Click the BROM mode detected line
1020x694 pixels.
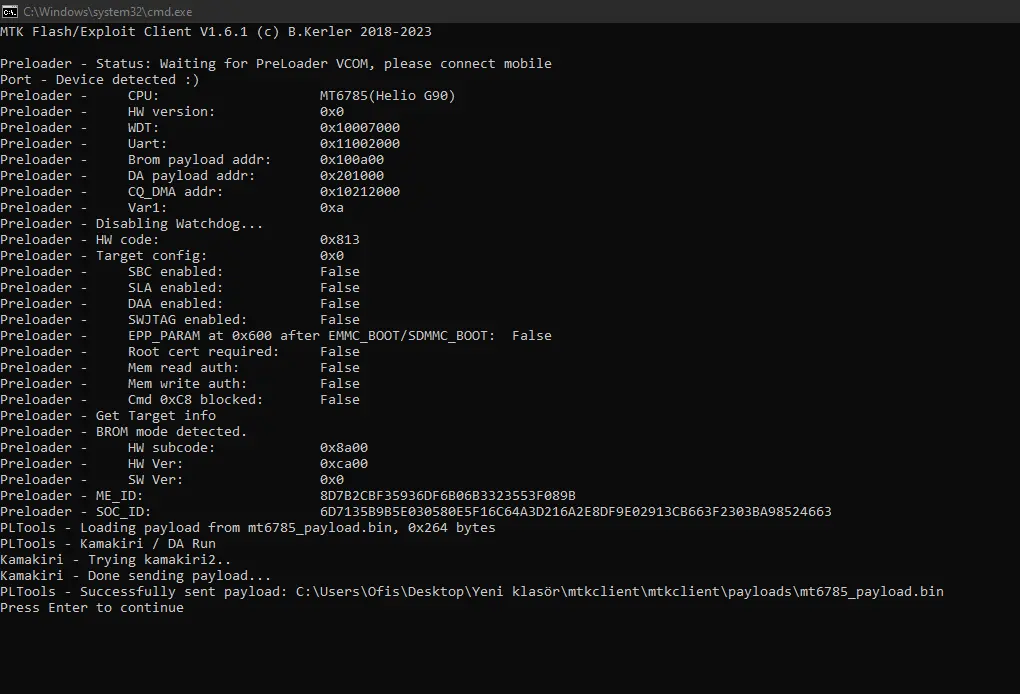tap(124, 431)
